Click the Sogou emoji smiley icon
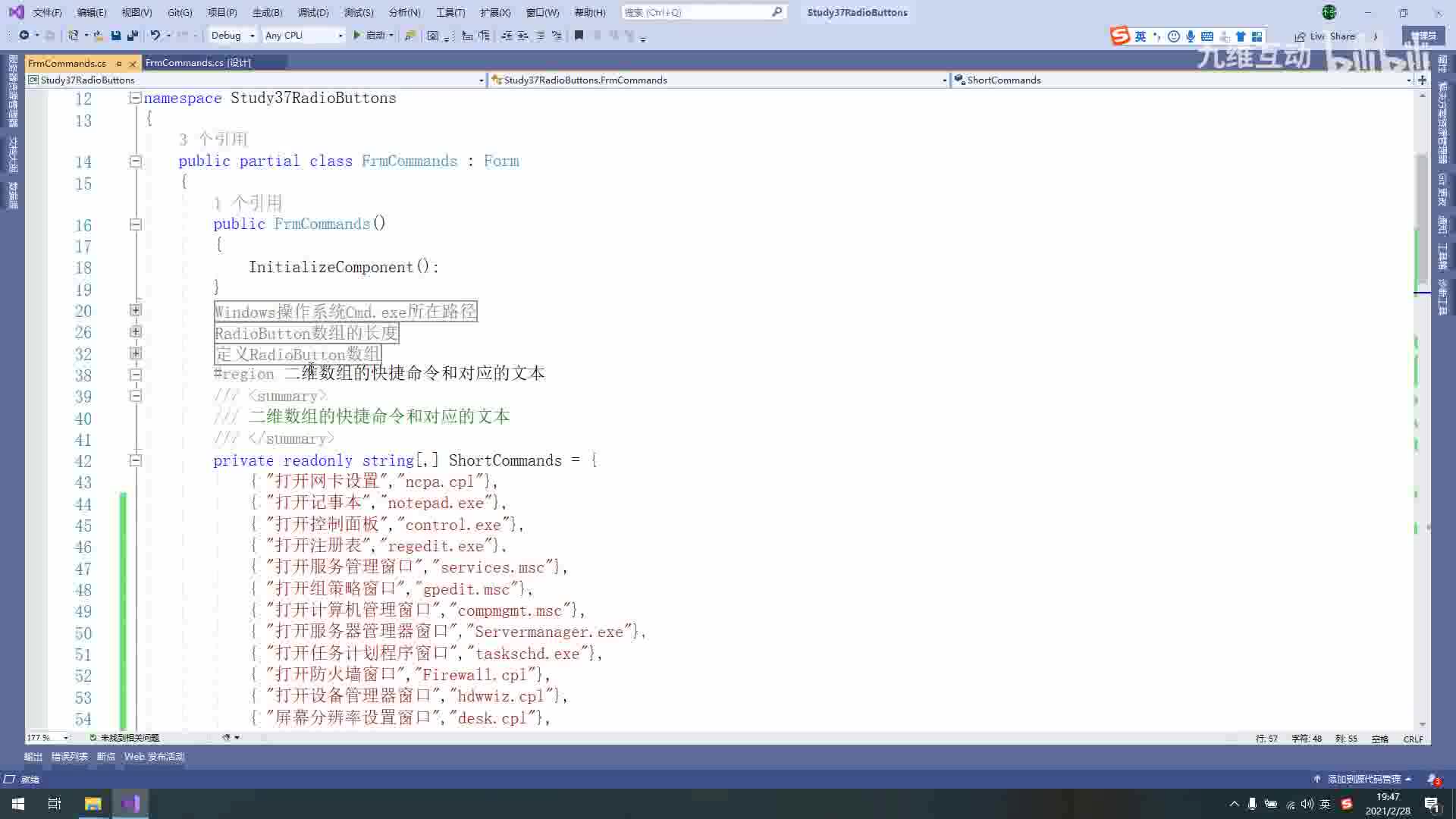Viewport: 1456px width, 819px height. [1174, 36]
